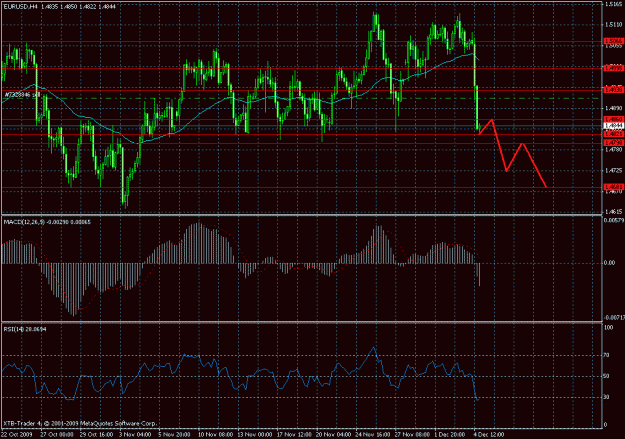The height and width of the screenshot is (439, 625).
Task: Click the MACD(12,26,9) indicator label
Action: coord(47,222)
